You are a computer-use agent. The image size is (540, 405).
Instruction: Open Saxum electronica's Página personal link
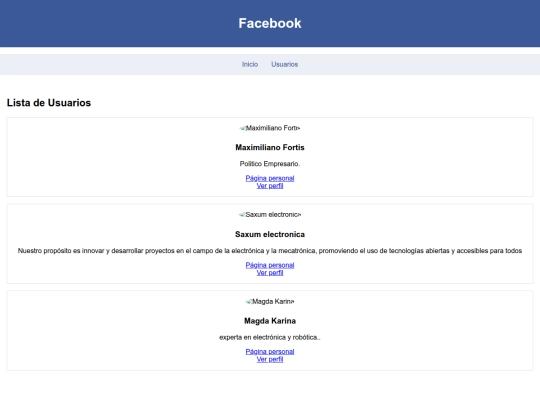pos(270,265)
